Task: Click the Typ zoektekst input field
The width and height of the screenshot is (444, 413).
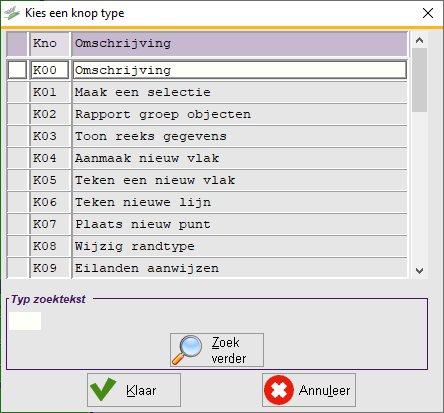Action: [x=25, y=321]
